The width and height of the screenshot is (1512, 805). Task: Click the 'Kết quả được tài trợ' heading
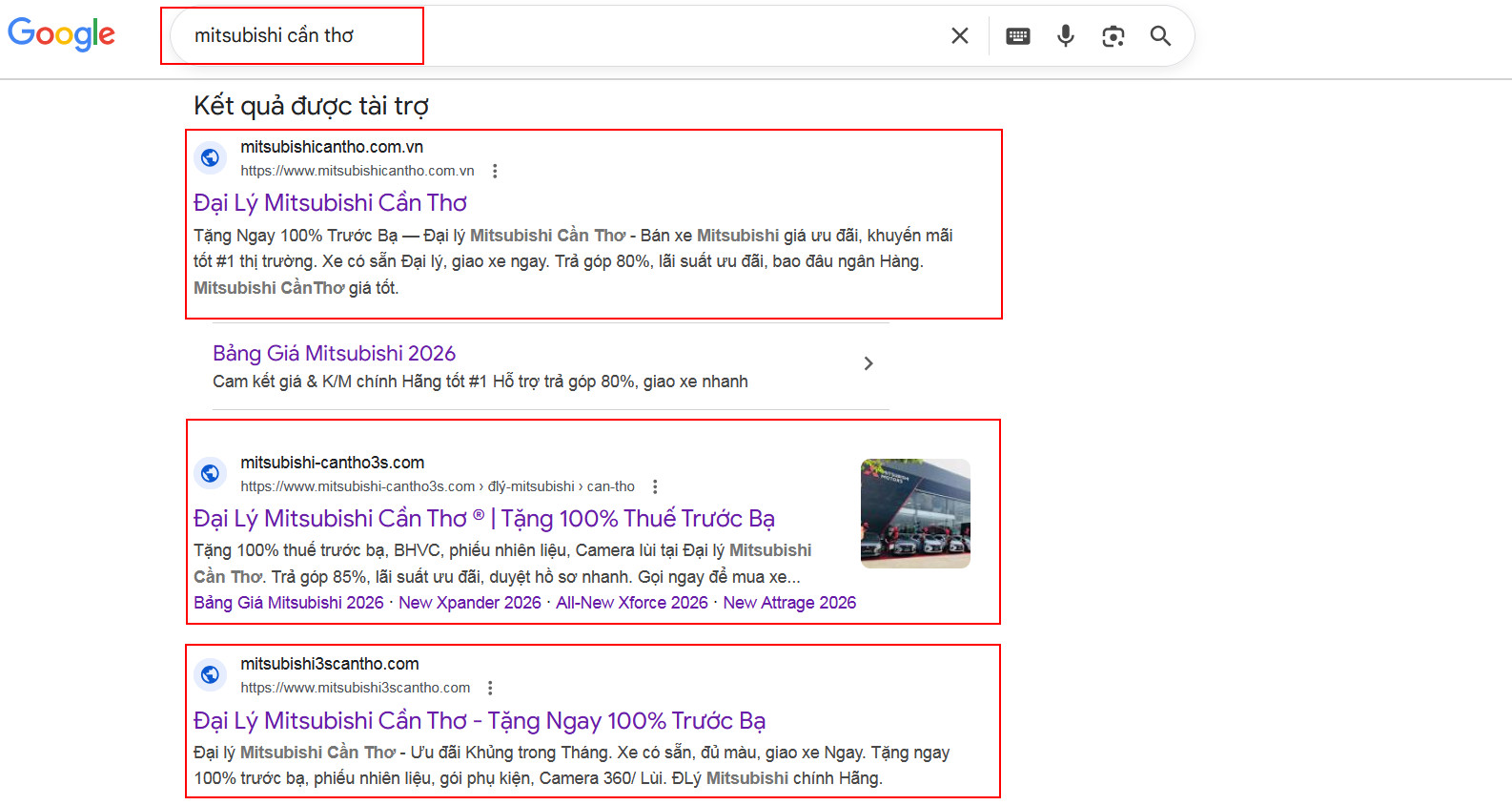pyautogui.click(x=312, y=106)
